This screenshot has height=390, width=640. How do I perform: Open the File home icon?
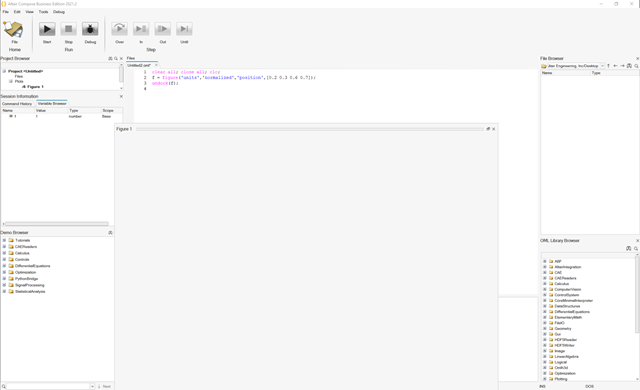[13, 30]
